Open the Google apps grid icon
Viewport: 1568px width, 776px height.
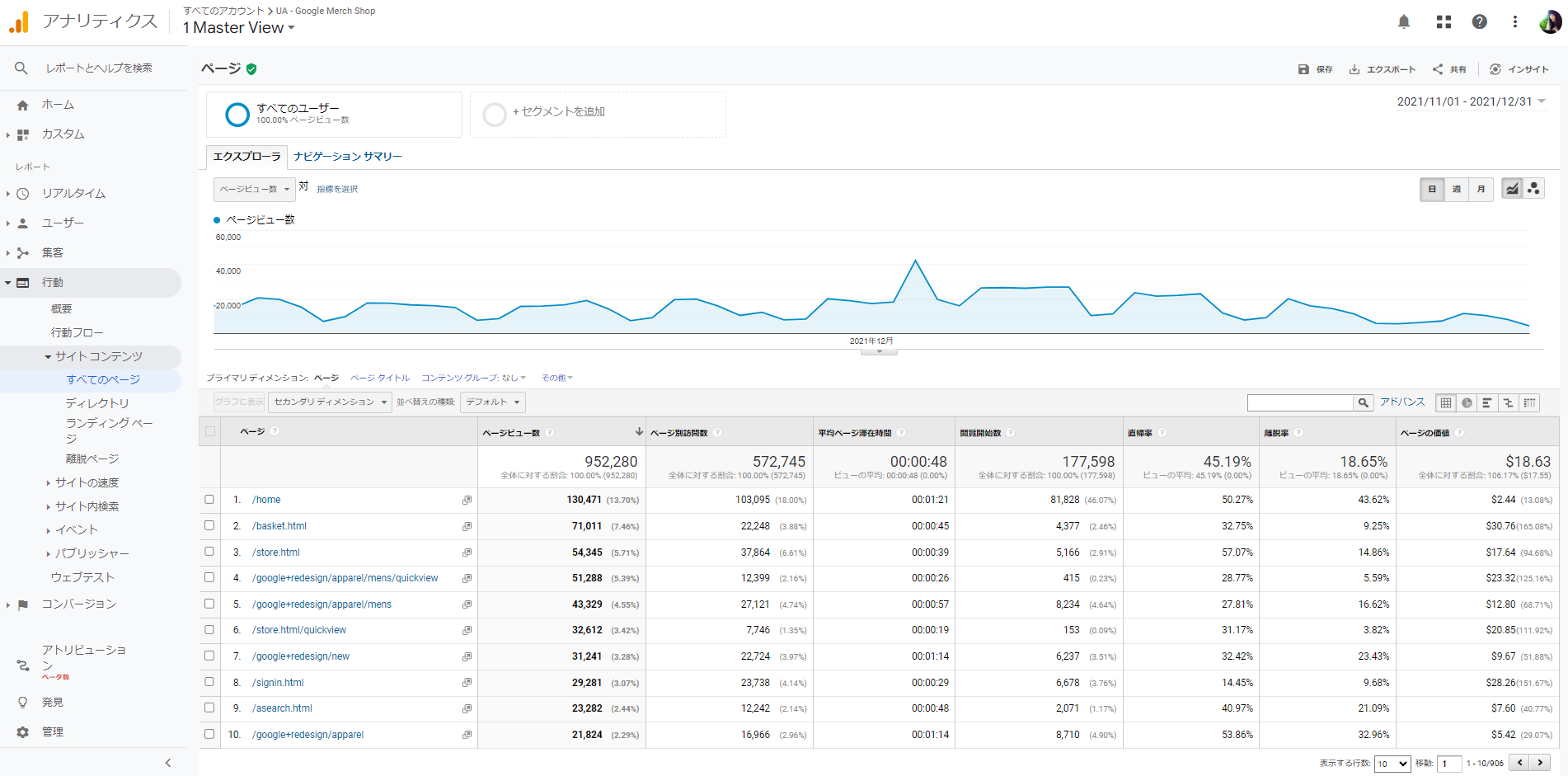pyautogui.click(x=1444, y=22)
